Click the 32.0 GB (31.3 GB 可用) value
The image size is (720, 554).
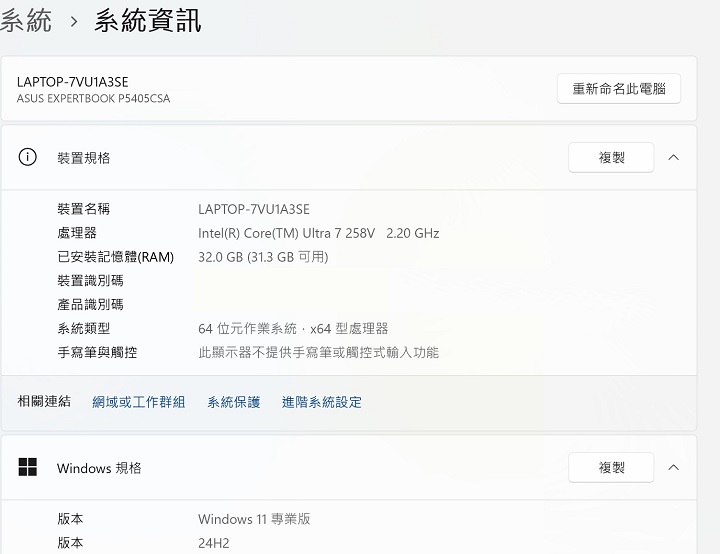(x=263, y=257)
